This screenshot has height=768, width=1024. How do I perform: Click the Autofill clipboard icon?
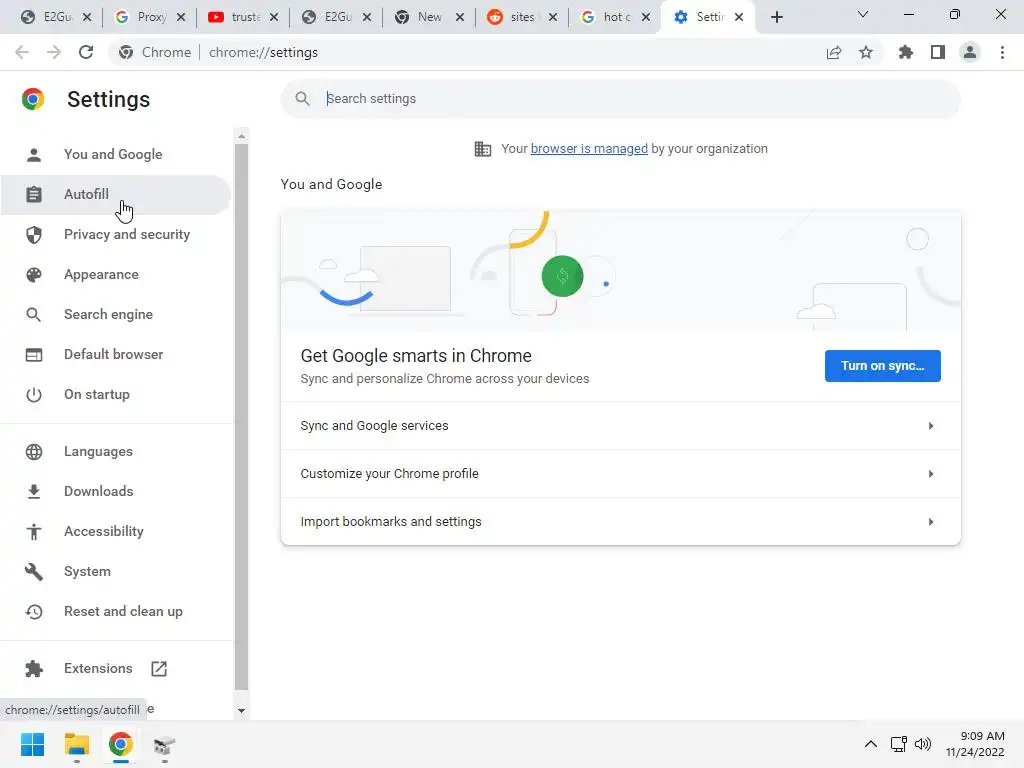point(34,195)
